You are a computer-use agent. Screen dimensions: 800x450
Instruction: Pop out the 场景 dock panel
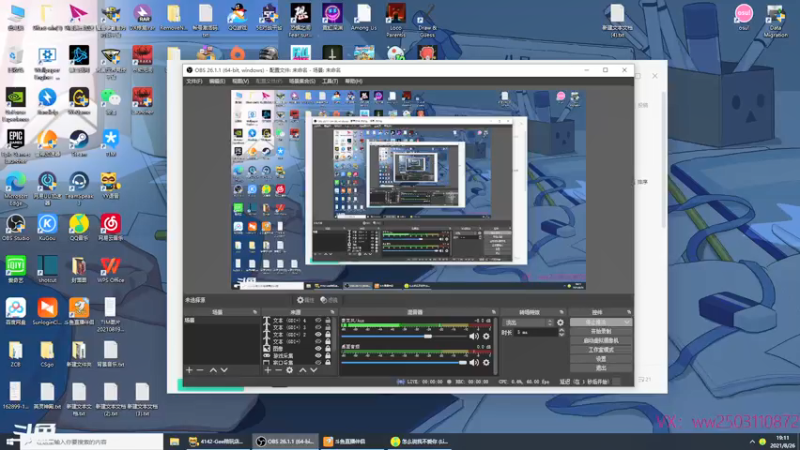[x=255, y=312]
